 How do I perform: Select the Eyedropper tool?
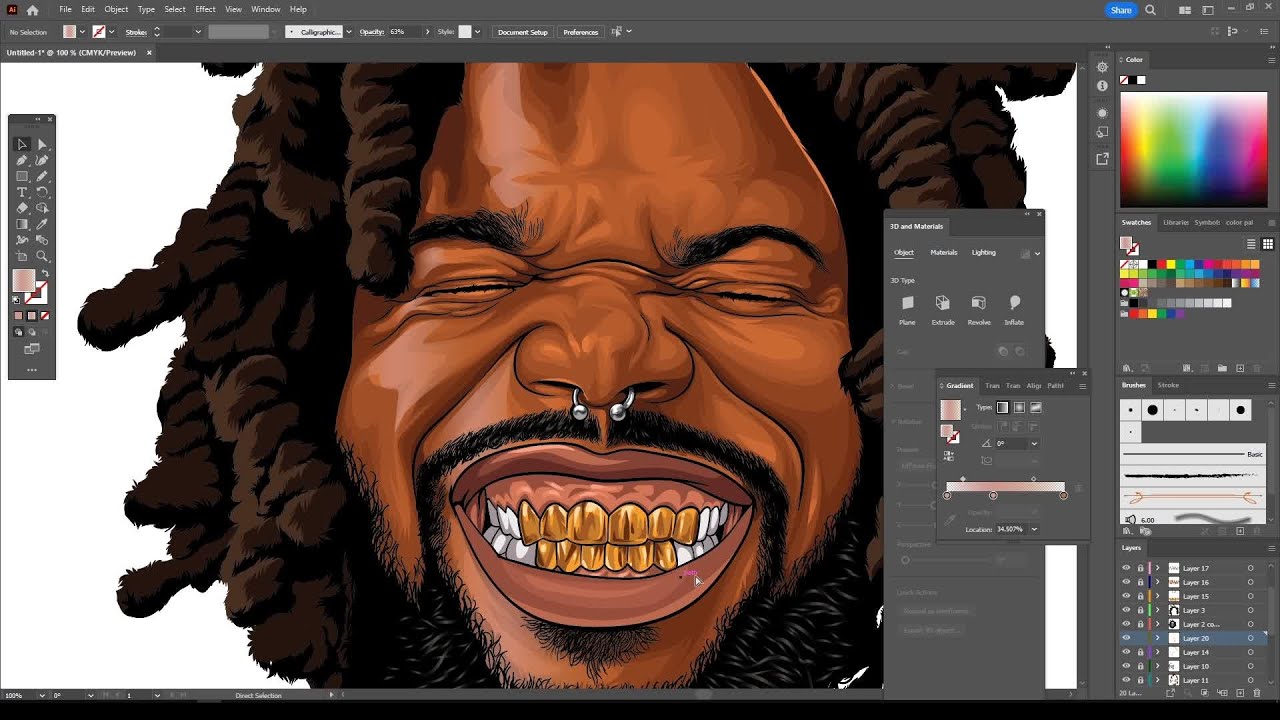pyautogui.click(x=42, y=224)
